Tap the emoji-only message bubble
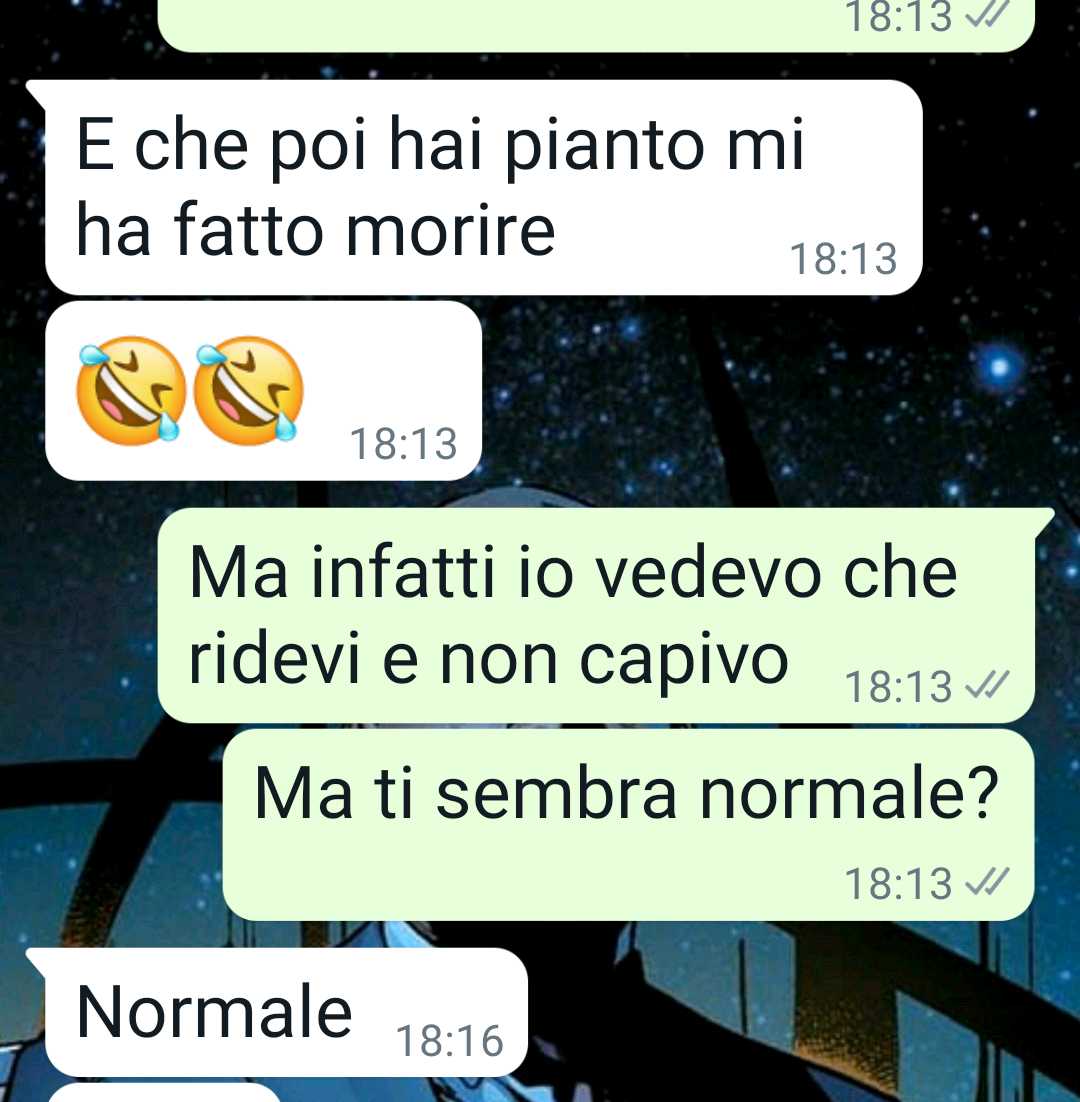Image resolution: width=1080 pixels, height=1102 pixels. coord(264,391)
